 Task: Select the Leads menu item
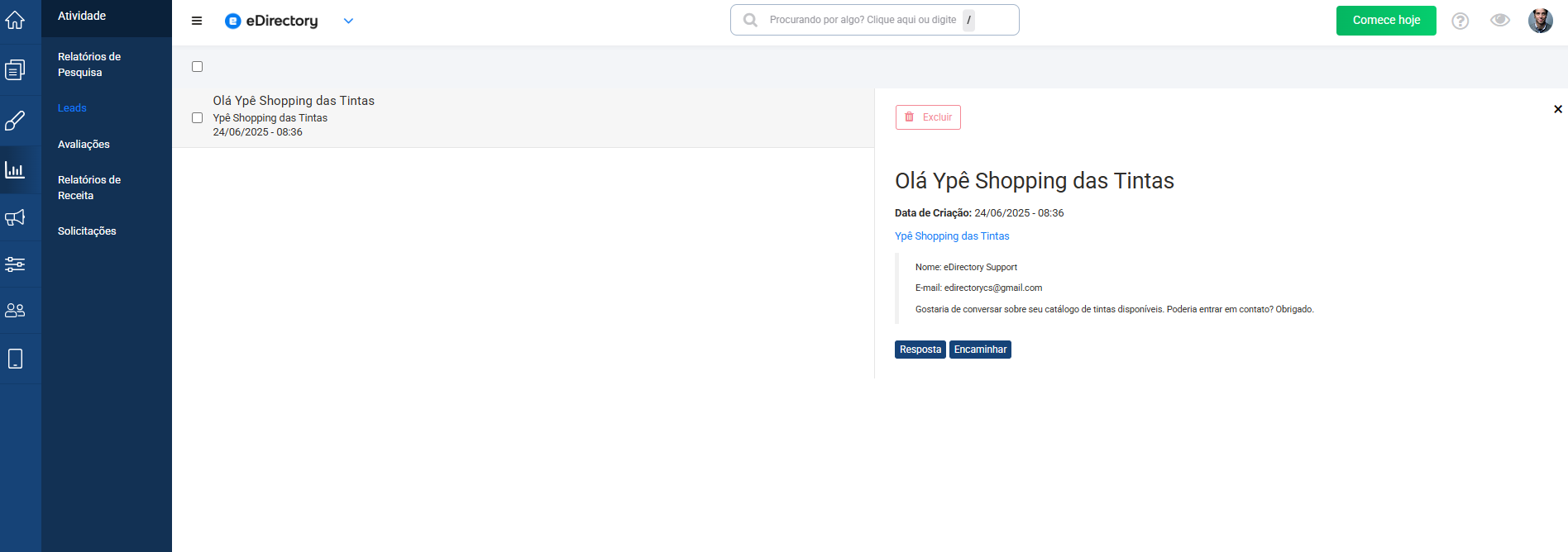pos(72,108)
